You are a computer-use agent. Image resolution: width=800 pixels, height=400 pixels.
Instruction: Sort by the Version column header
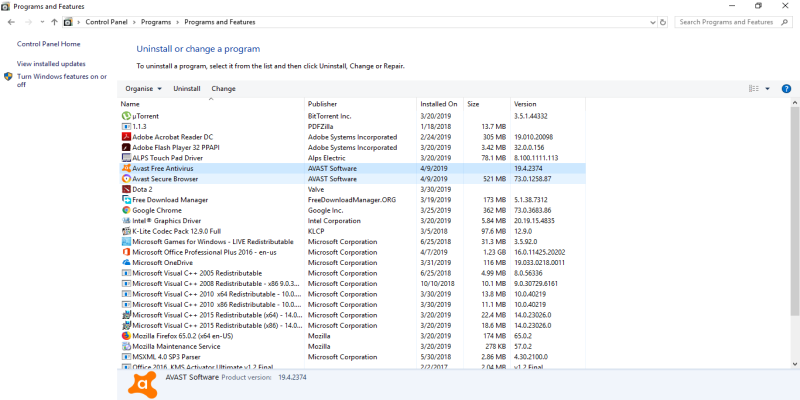[547, 104]
